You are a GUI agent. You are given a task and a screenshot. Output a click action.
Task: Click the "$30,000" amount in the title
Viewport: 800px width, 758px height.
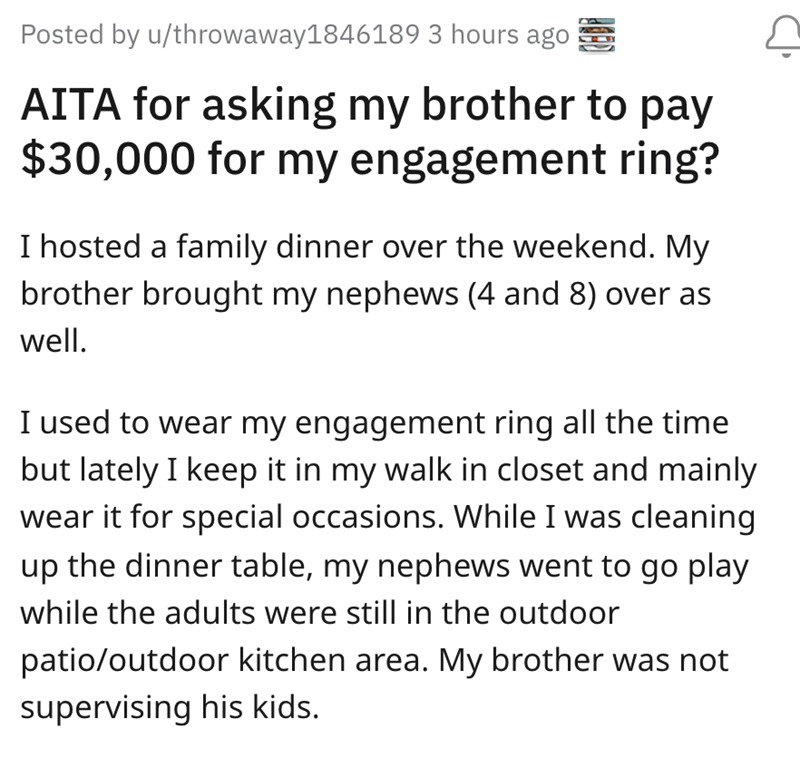coord(101,160)
